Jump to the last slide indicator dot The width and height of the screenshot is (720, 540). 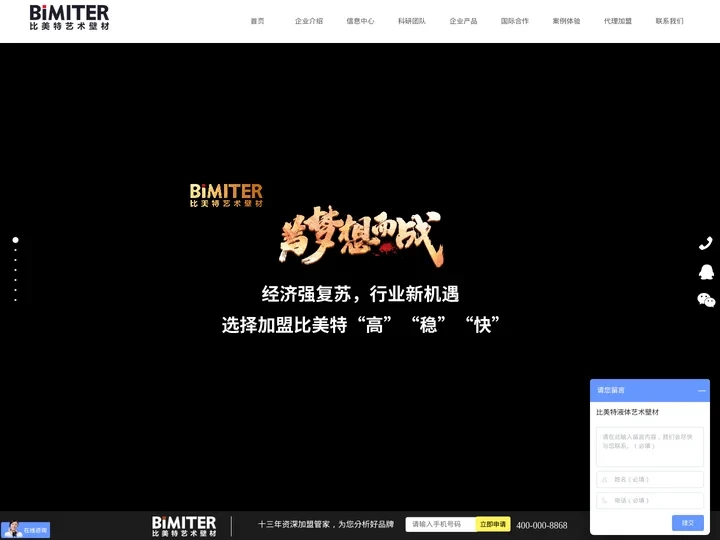(x=16, y=300)
